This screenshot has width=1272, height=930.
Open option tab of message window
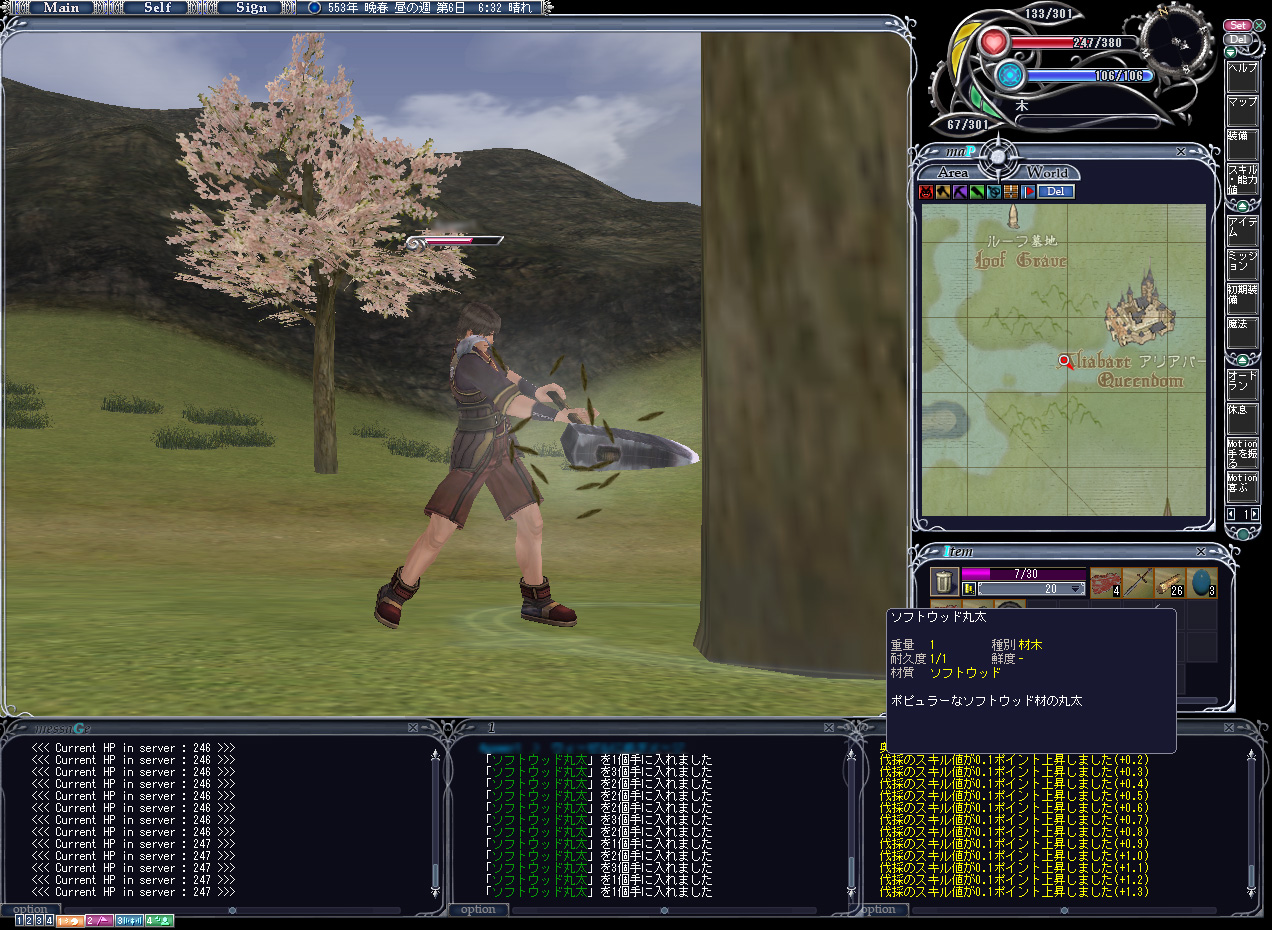click(30, 910)
